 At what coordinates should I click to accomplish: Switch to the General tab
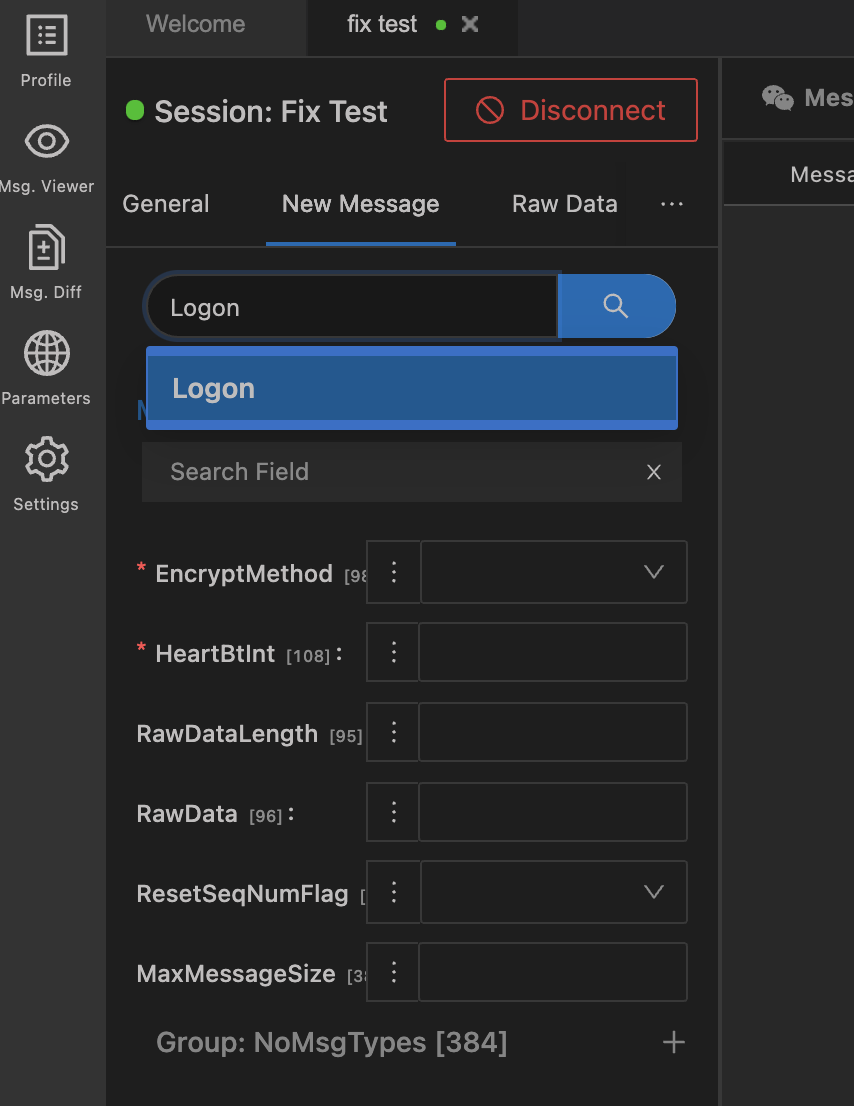point(166,204)
